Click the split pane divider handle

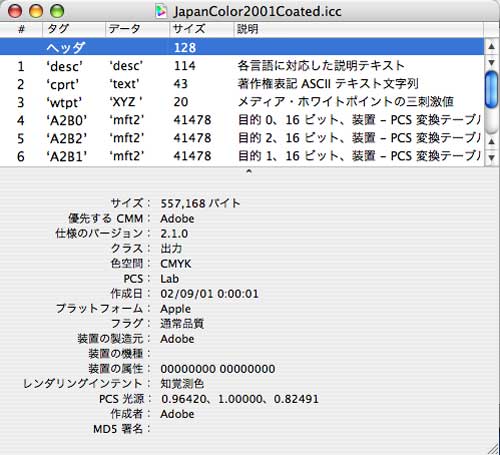(249, 171)
